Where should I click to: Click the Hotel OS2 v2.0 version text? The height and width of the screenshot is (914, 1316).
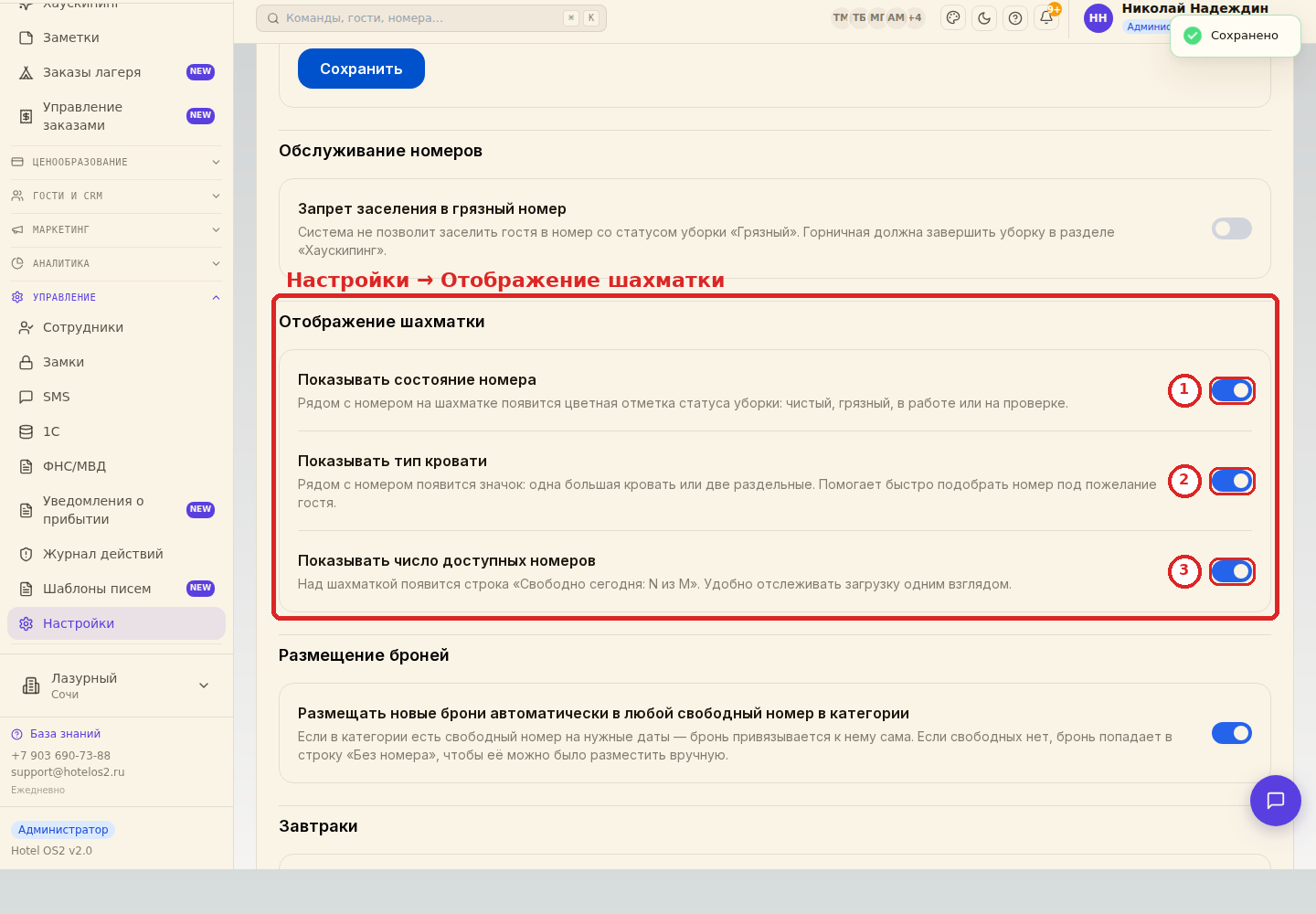(x=51, y=851)
